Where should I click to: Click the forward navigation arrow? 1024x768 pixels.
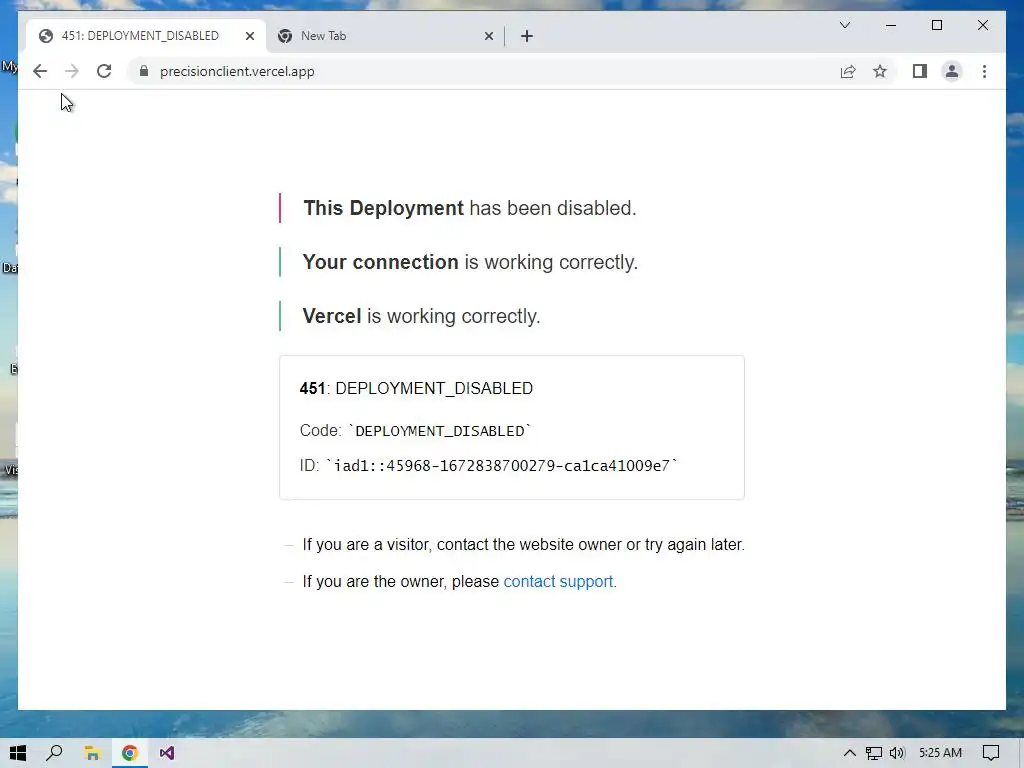[x=72, y=71]
